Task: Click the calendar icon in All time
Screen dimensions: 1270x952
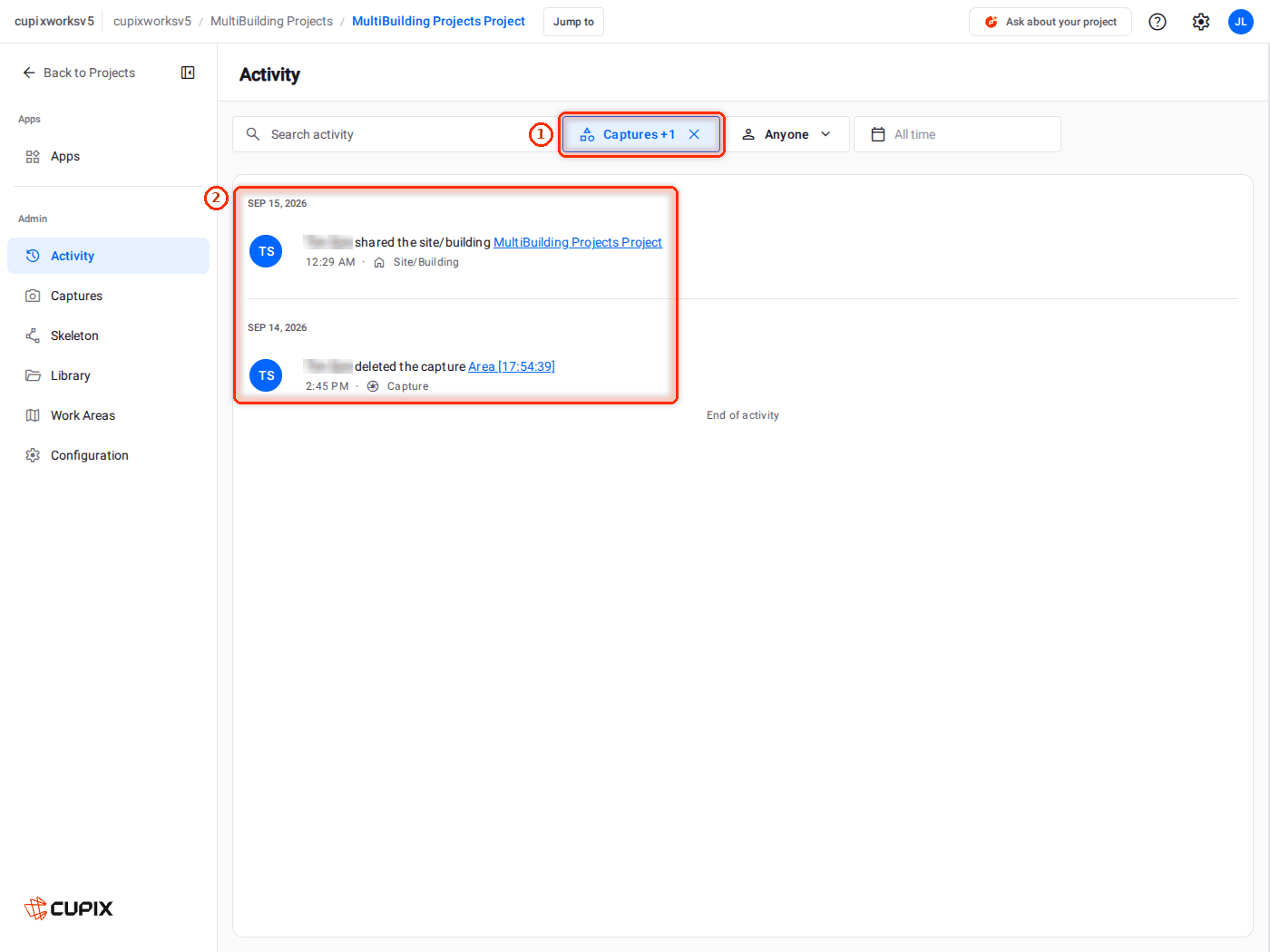Action: [x=878, y=134]
